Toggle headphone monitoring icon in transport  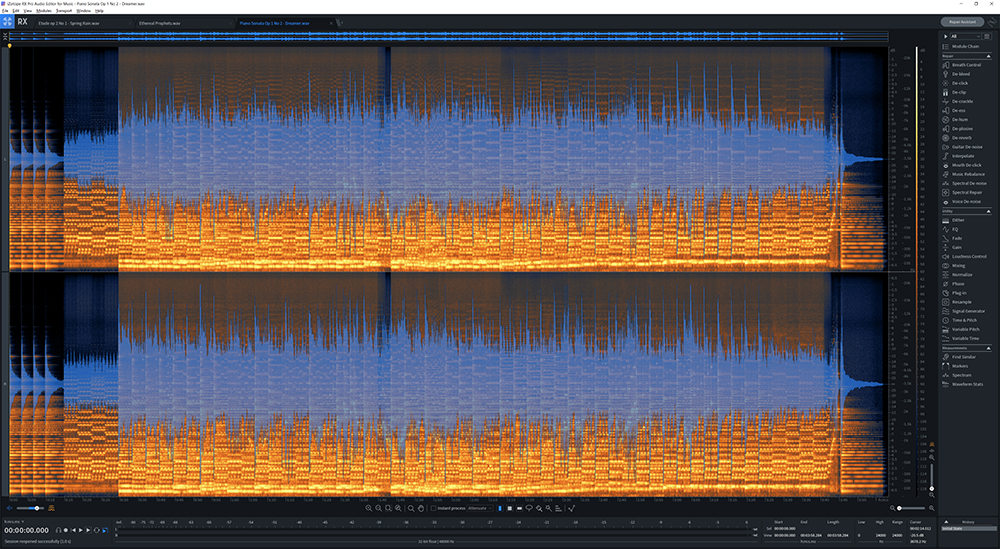[x=58, y=530]
